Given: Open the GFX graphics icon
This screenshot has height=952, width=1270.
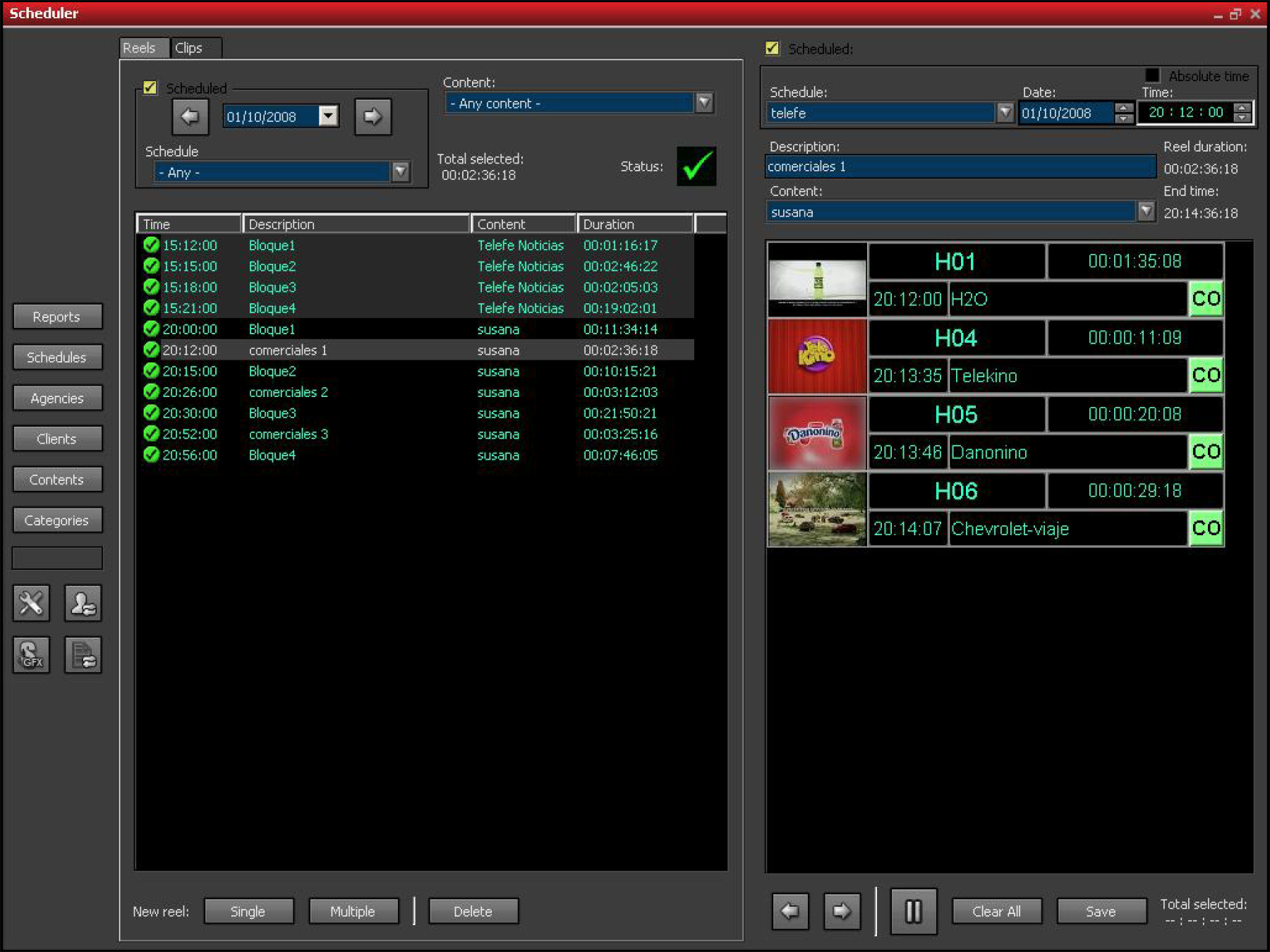Looking at the screenshot, I should click(x=31, y=655).
